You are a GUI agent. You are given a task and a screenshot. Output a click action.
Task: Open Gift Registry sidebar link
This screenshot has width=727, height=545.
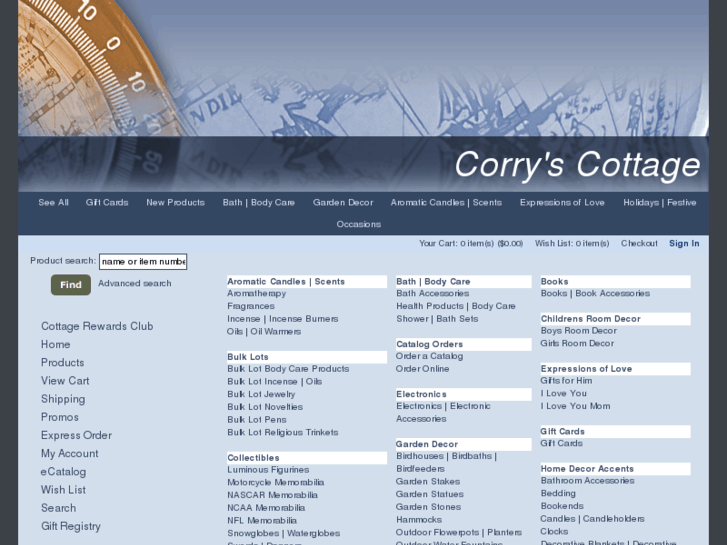(x=71, y=526)
